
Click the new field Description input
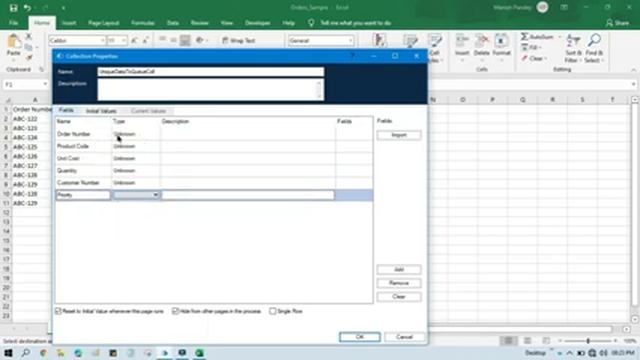tap(248, 195)
